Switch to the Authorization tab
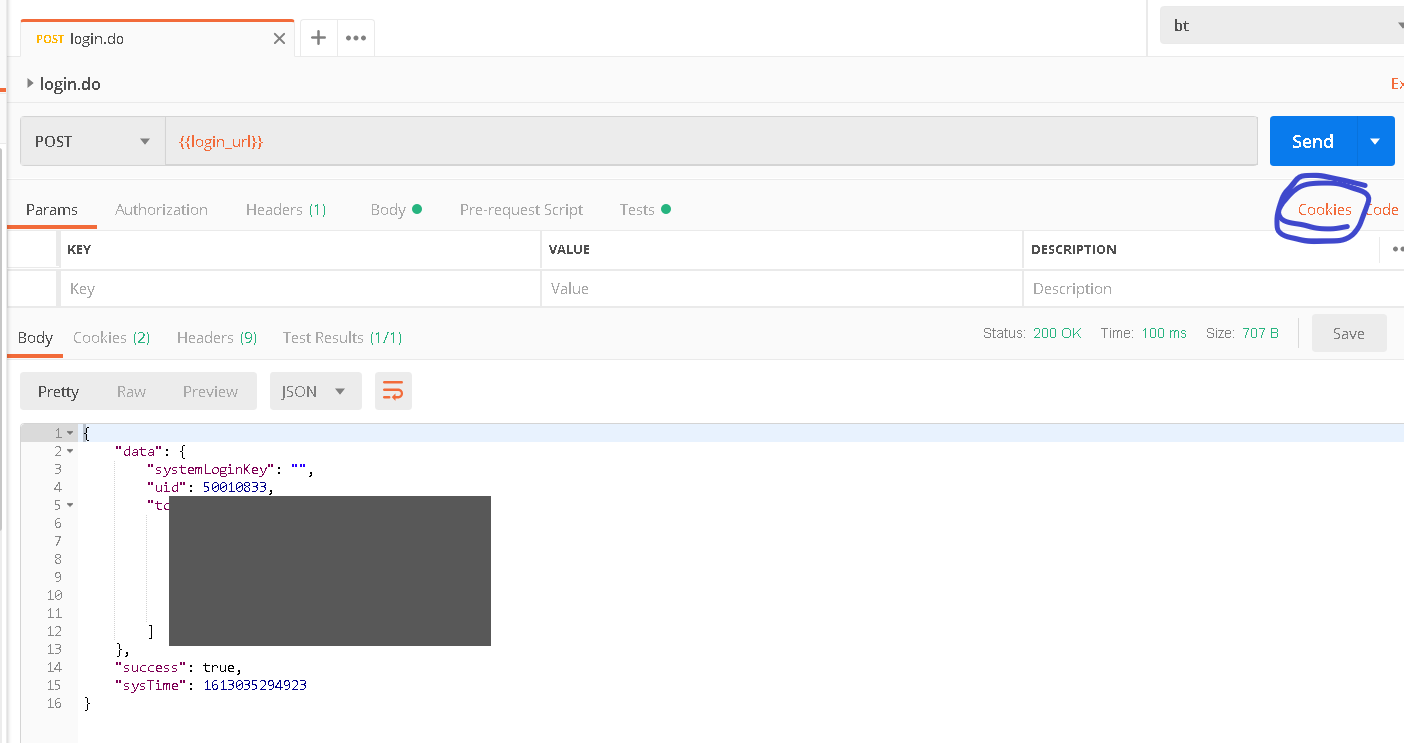The image size is (1404, 743). [160, 209]
